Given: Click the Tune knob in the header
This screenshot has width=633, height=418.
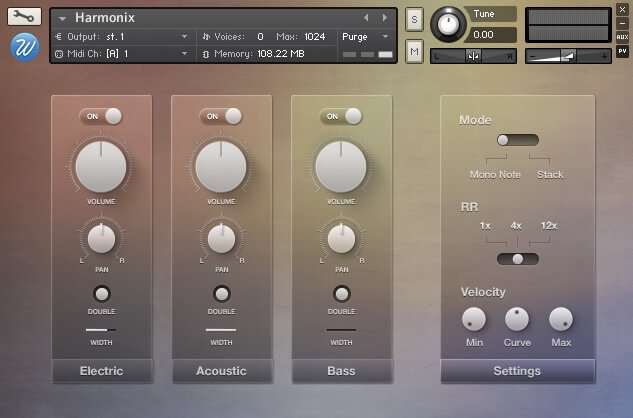Looking at the screenshot, I should 447,24.
